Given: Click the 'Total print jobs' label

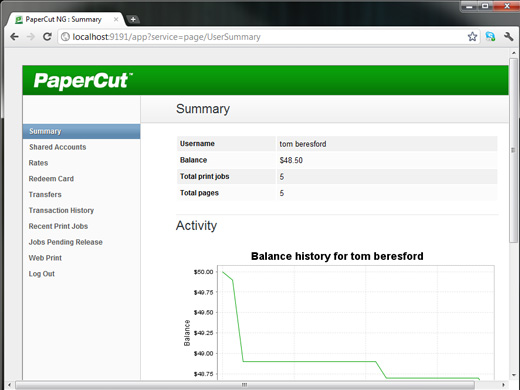Looking at the screenshot, I should [205, 176].
